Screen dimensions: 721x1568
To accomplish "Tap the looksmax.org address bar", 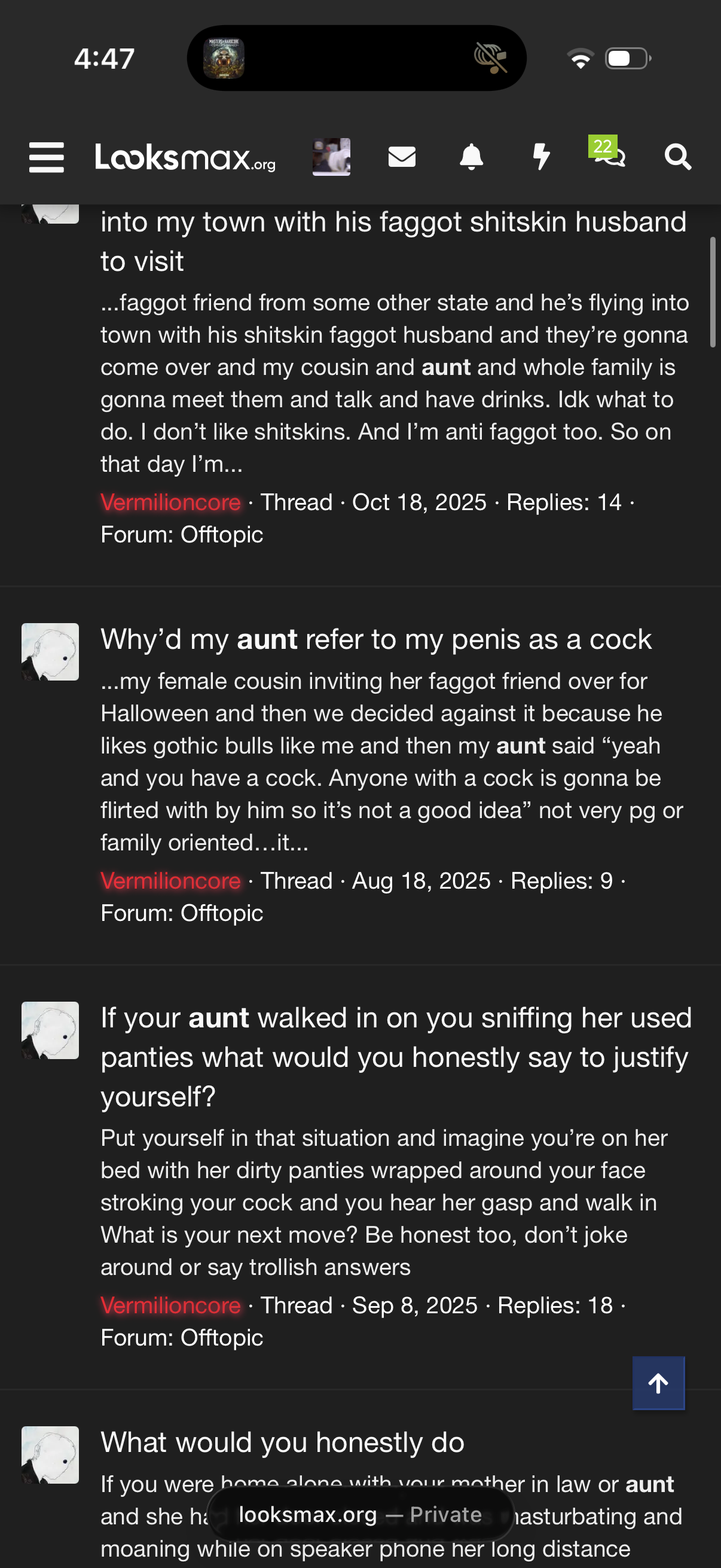I will (359, 1514).
